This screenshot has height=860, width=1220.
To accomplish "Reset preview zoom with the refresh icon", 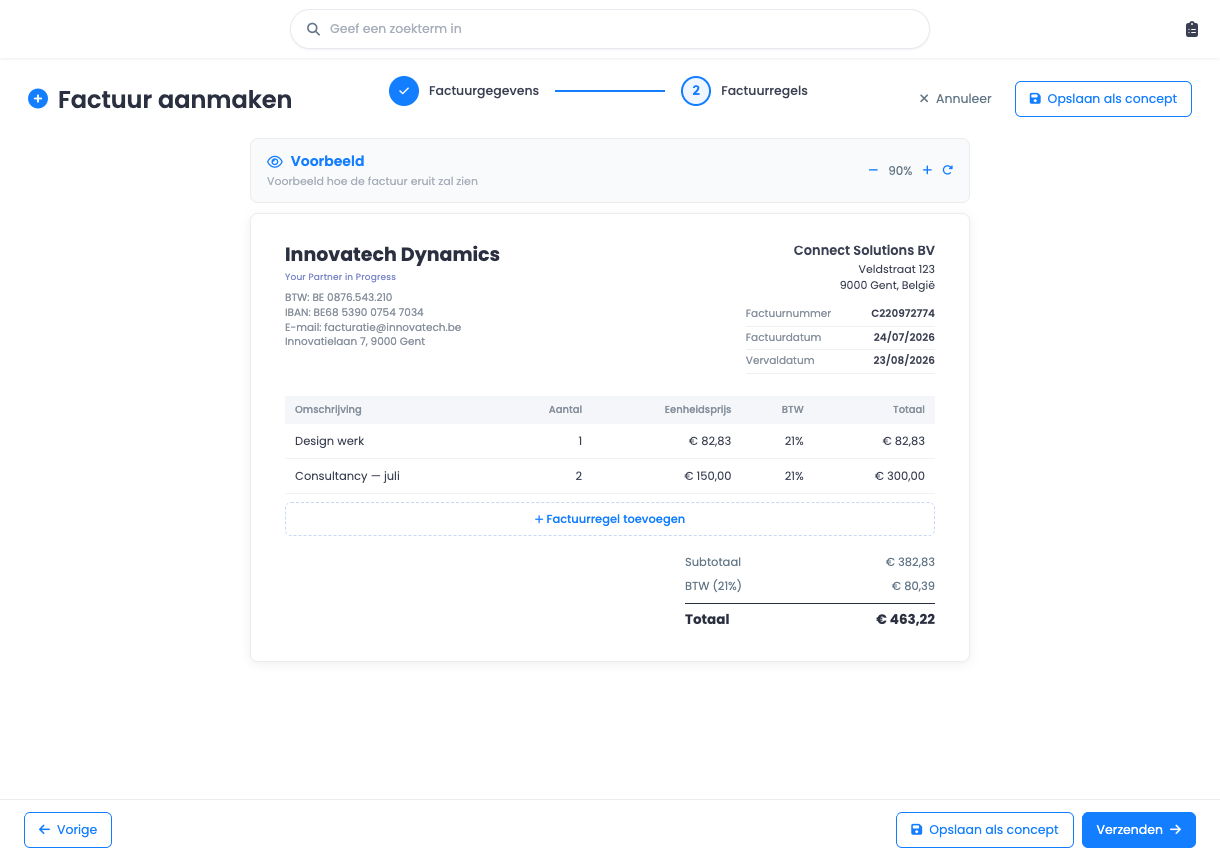I will (x=948, y=170).
